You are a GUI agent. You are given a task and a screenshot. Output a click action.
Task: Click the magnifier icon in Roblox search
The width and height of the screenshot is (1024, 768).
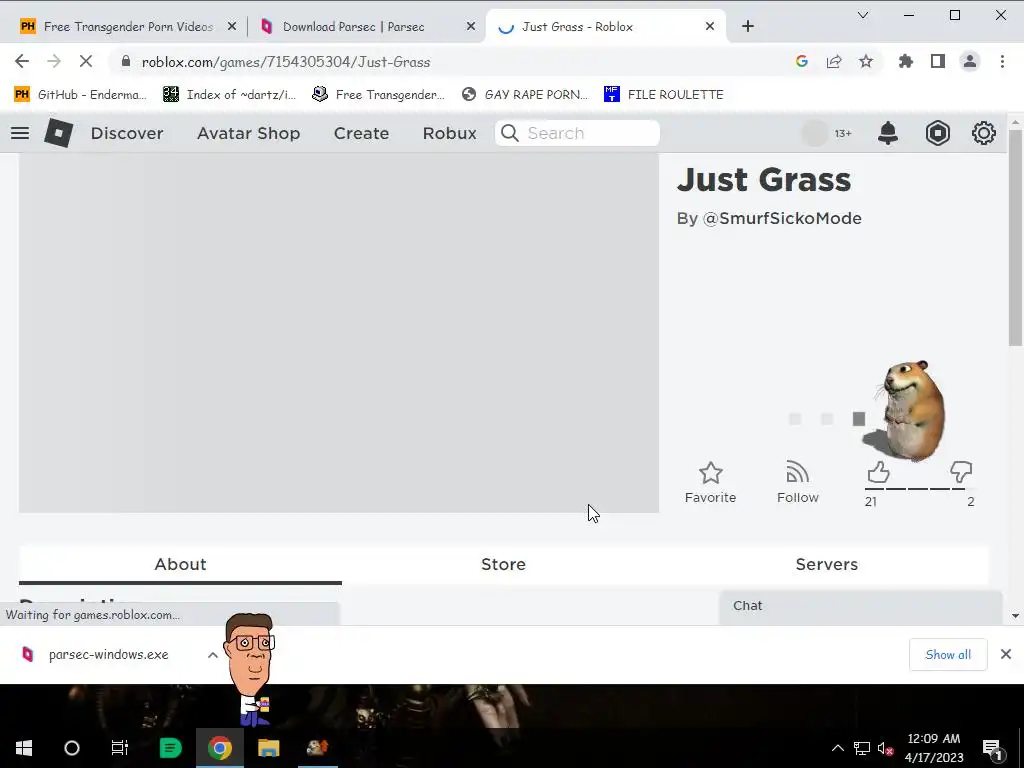[x=509, y=133]
